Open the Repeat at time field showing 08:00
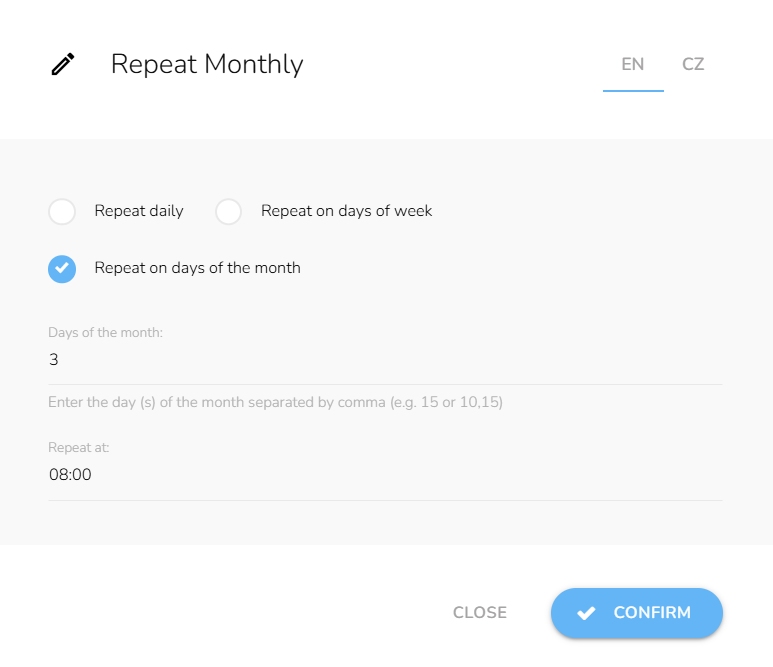Image resolution: width=773 pixels, height=667 pixels. (x=385, y=475)
